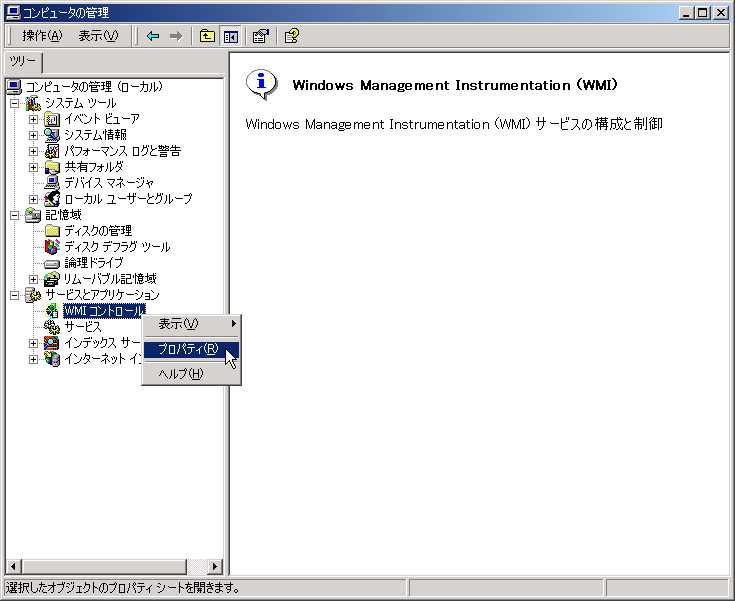This screenshot has width=735, height=601.
Task: Expand the インデックス サービス node
Action: tap(33, 343)
